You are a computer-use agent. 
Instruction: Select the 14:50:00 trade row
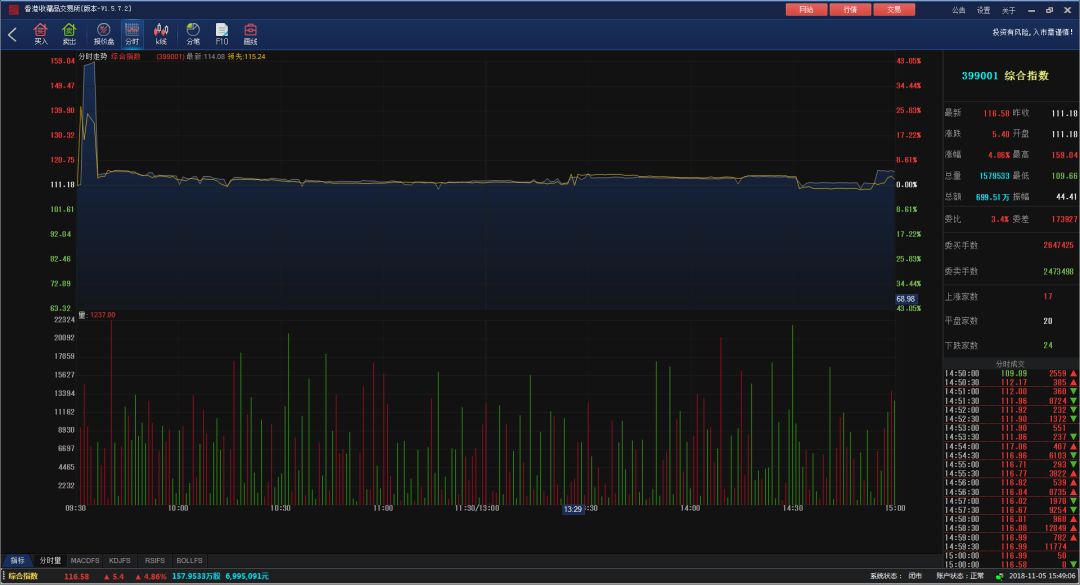coord(1010,373)
